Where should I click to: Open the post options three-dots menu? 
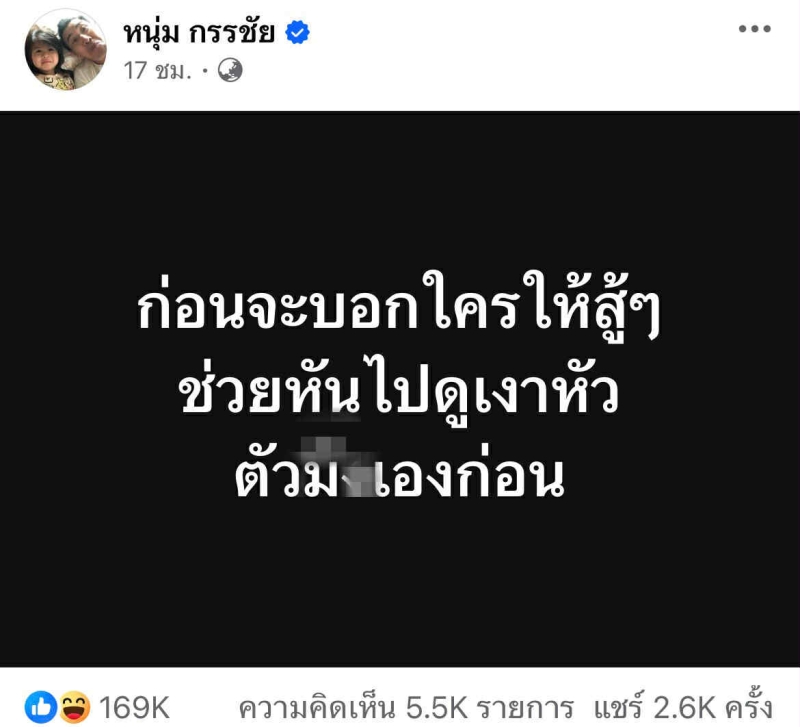755,29
